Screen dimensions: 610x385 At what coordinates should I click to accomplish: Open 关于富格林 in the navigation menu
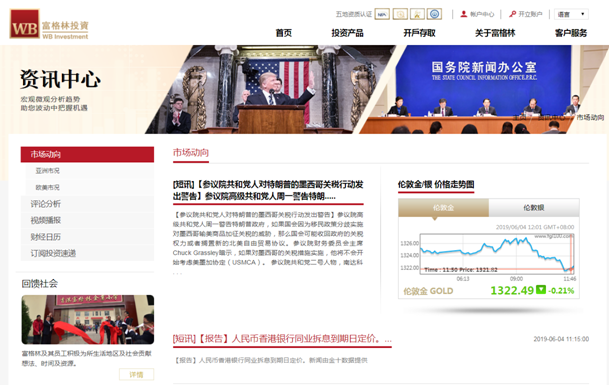coord(495,33)
